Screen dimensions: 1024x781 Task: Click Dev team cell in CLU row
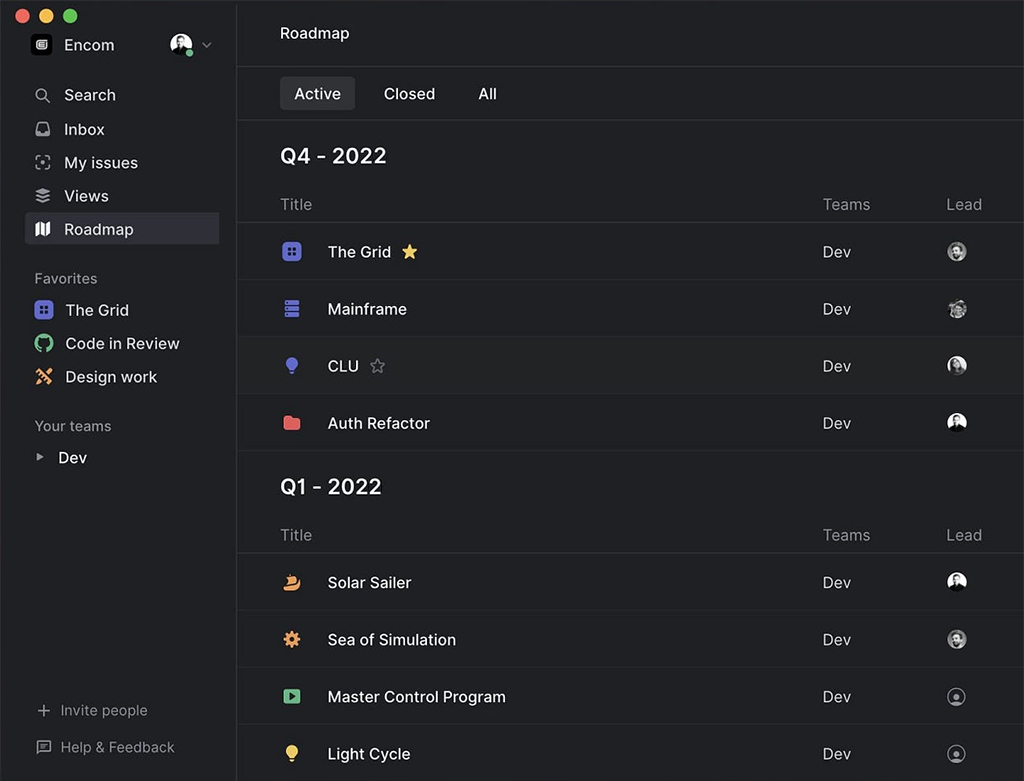click(837, 366)
